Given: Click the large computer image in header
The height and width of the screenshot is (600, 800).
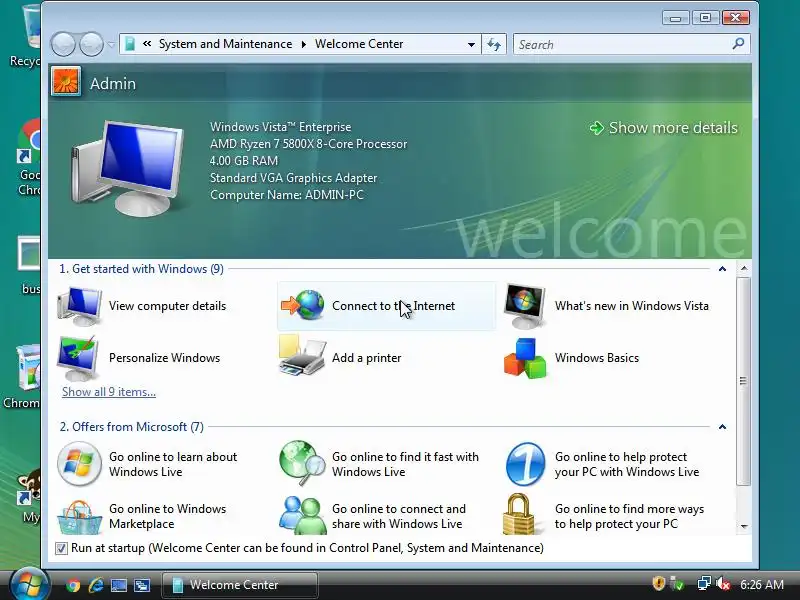Looking at the screenshot, I should (129, 168).
